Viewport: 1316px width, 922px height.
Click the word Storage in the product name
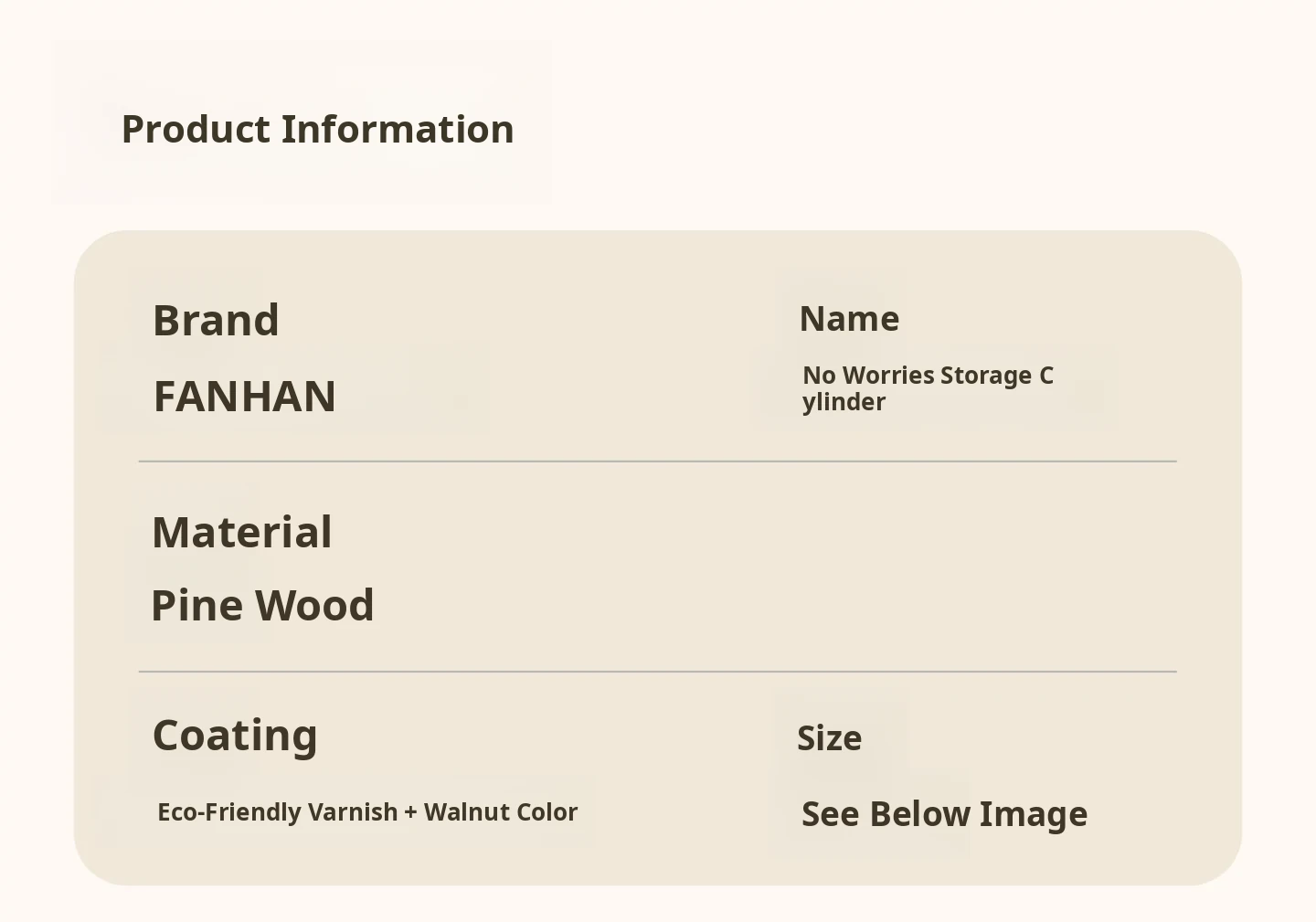[985, 376]
